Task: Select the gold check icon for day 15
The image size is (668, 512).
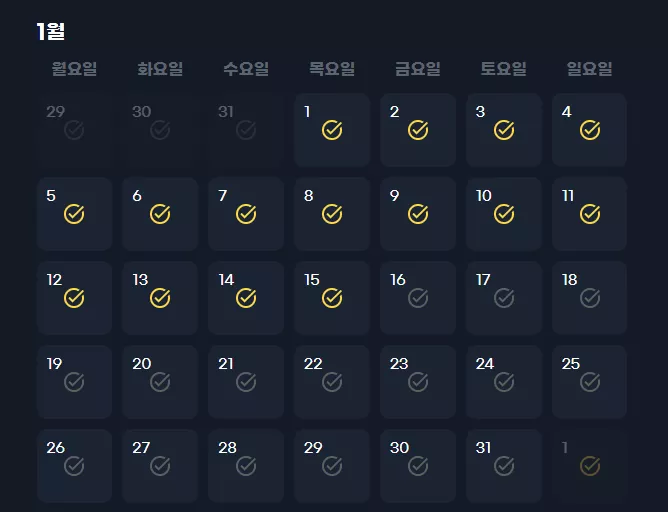Action: point(332,298)
